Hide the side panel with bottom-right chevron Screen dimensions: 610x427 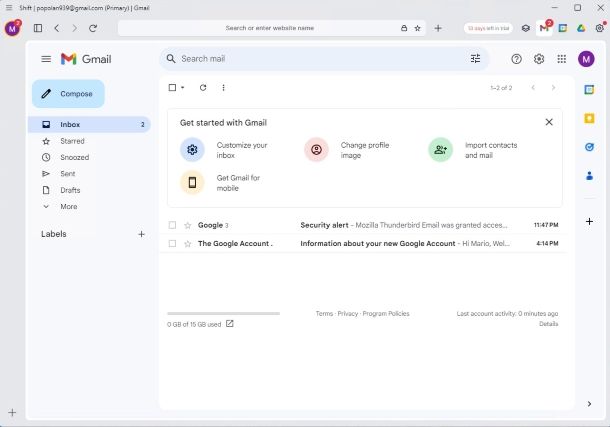coord(589,404)
